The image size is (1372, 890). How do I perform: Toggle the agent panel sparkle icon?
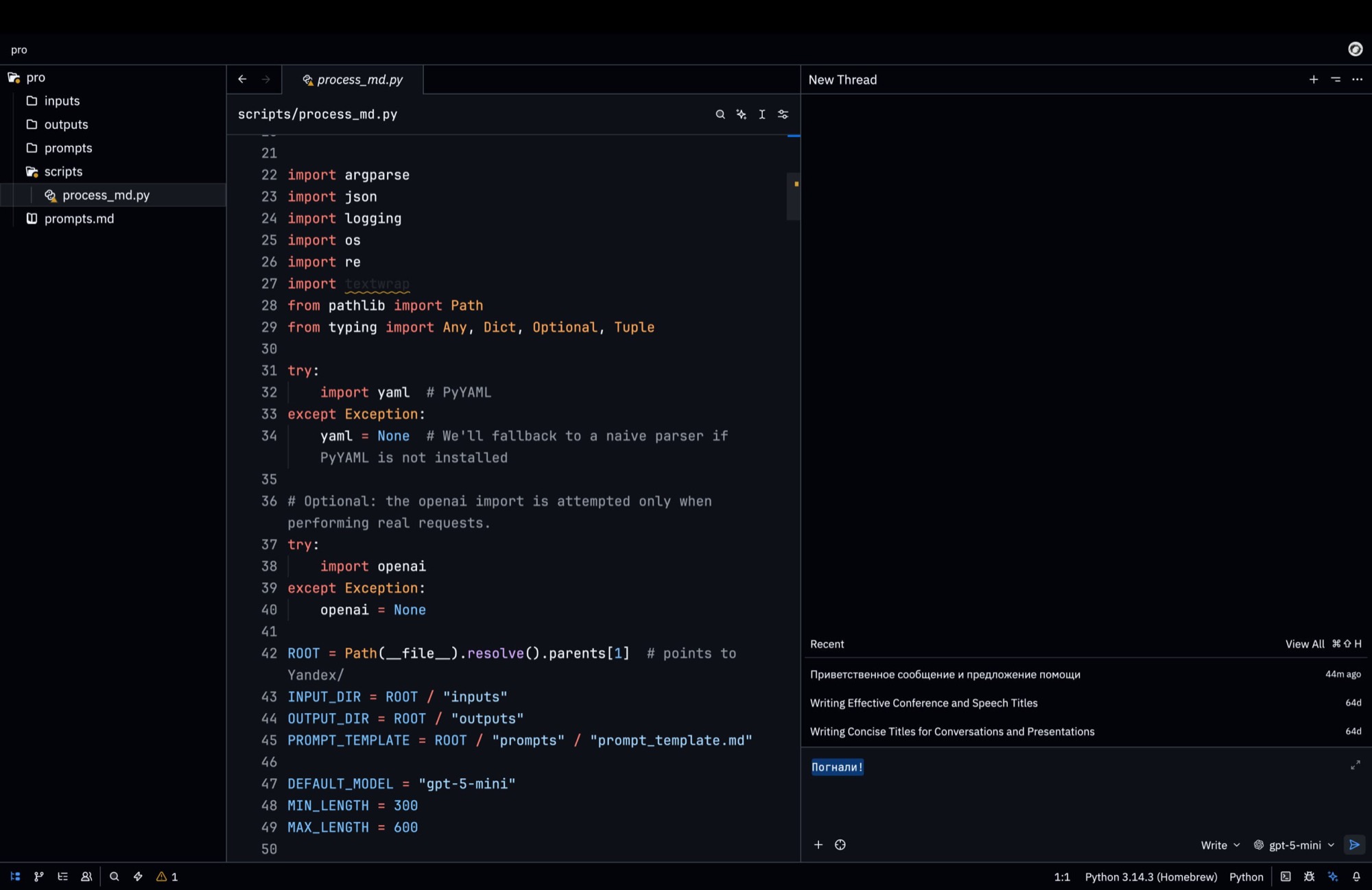(1333, 876)
